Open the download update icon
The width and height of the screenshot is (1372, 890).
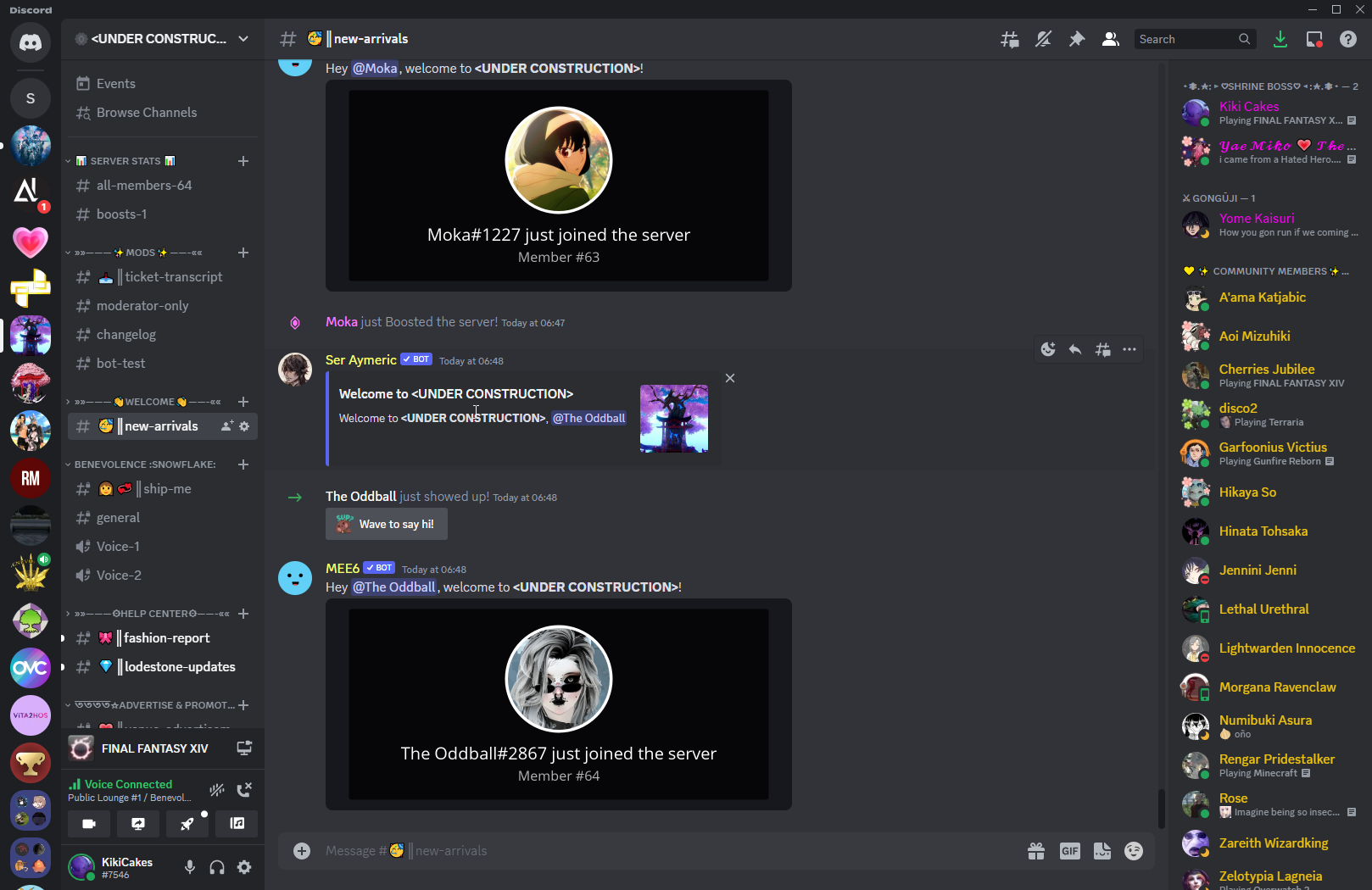[1280, 39]
